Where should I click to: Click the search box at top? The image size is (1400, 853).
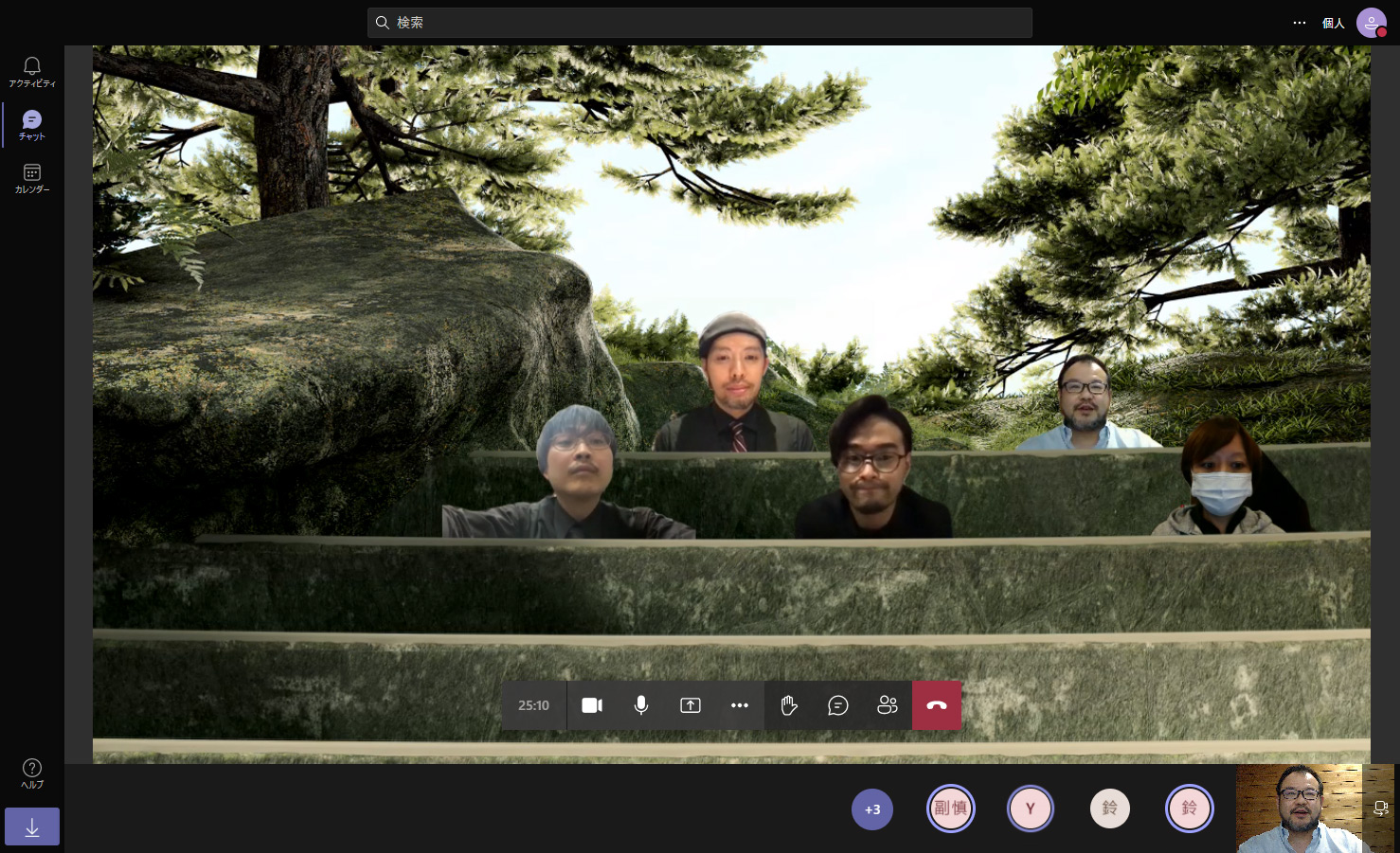click(x=699, y=23)
